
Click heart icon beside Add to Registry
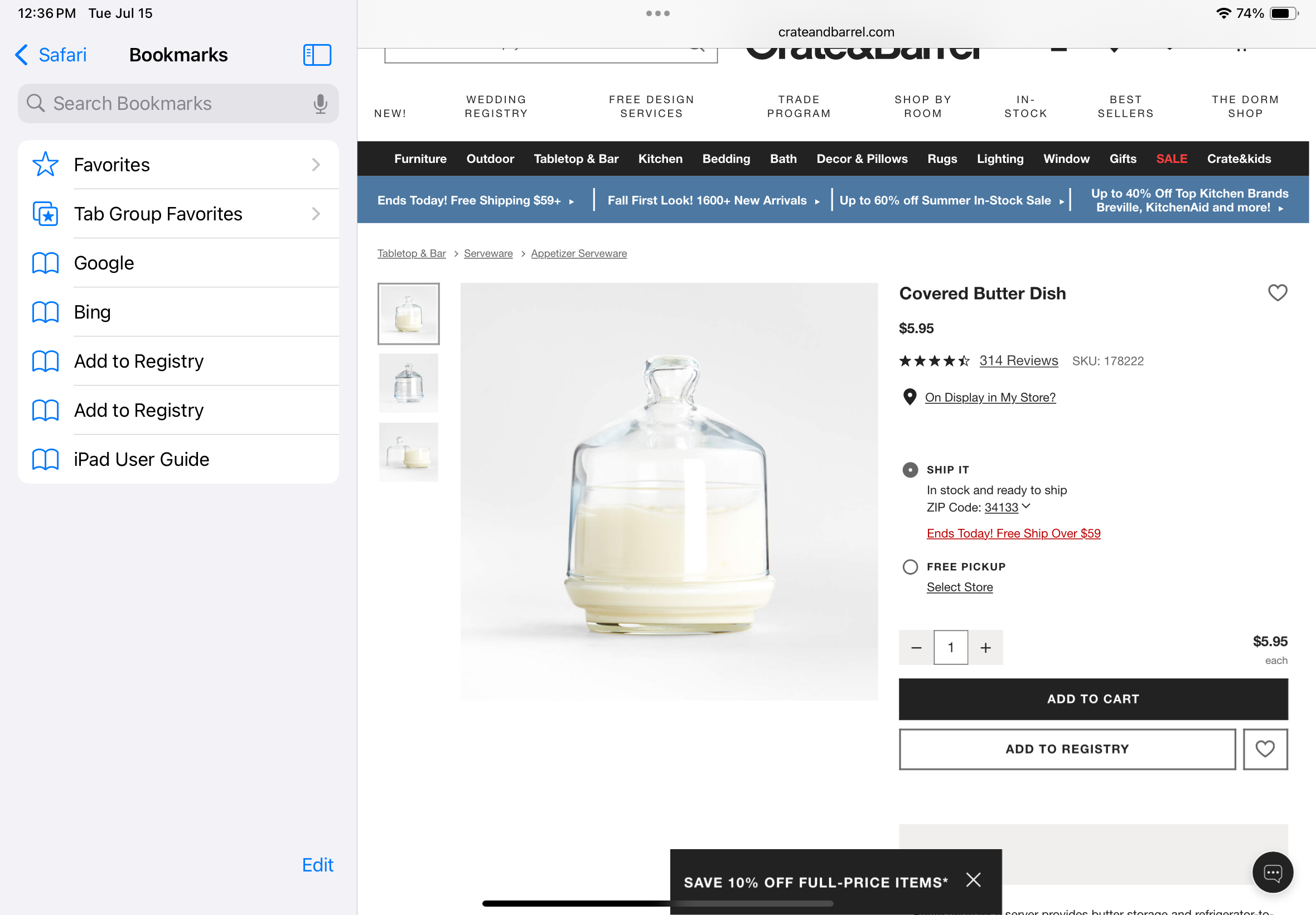(1265, 749)
